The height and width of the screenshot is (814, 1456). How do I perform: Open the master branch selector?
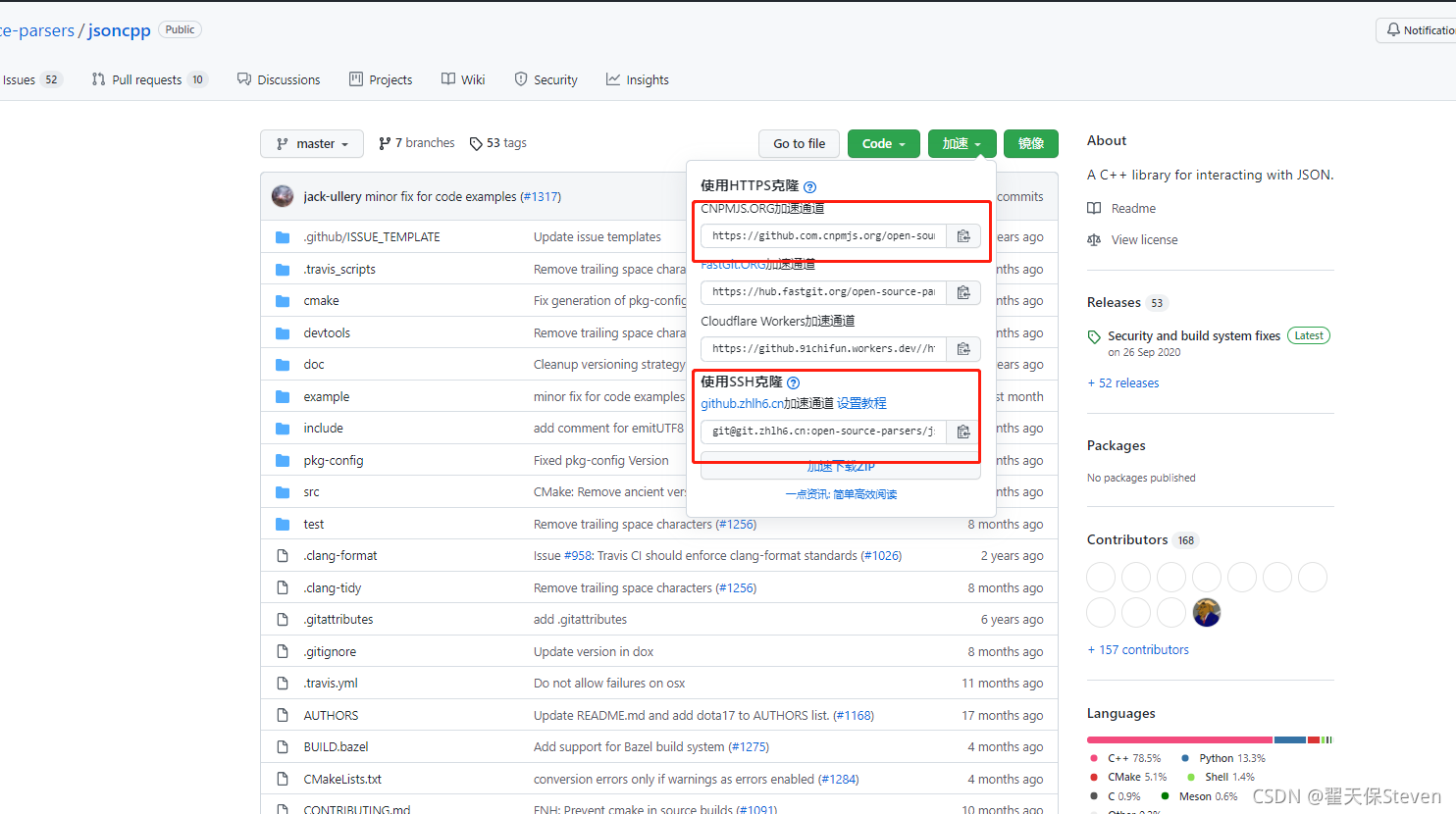coord(311,143)
